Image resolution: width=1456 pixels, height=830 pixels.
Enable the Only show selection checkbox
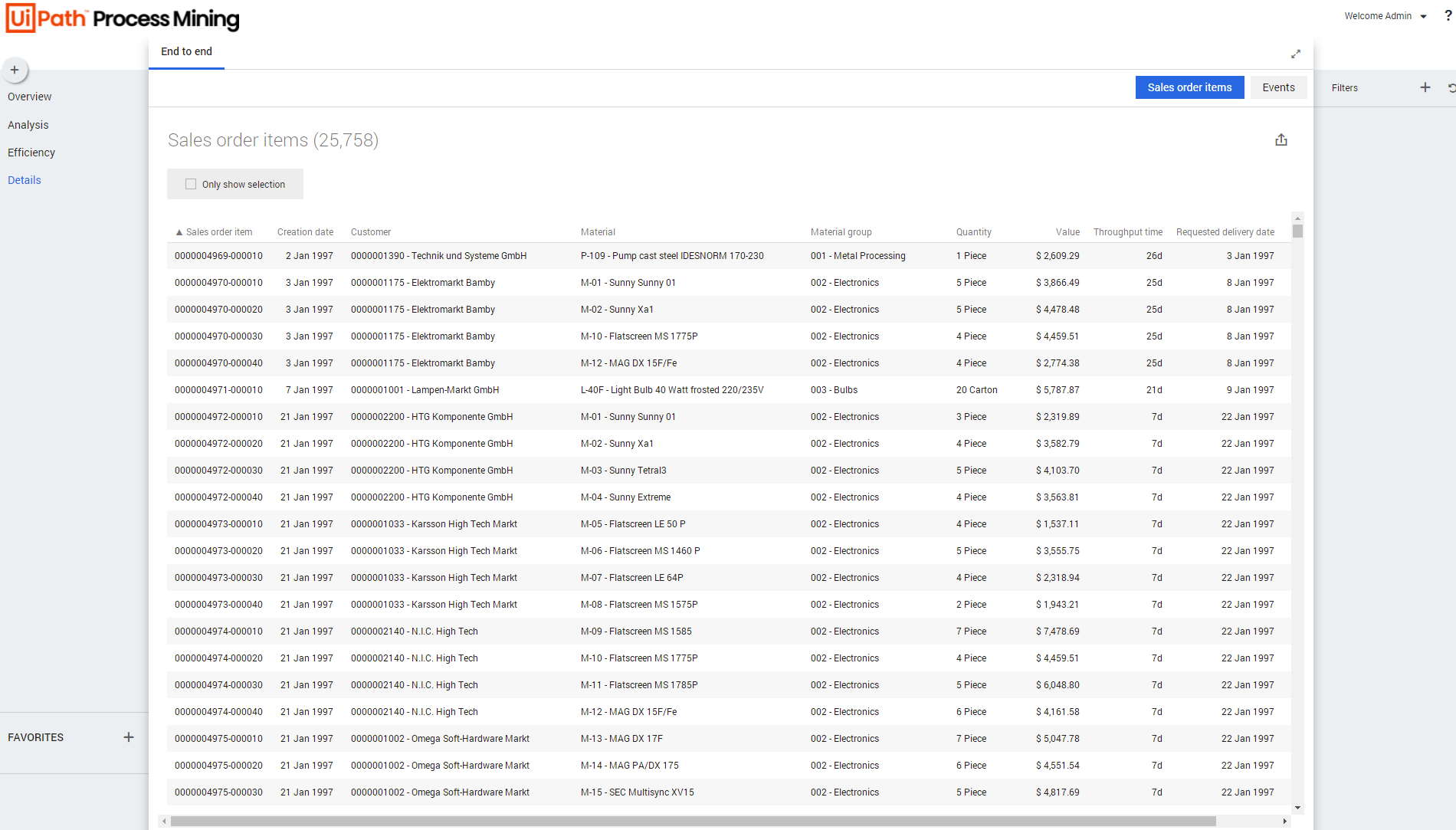pos(191,184)
